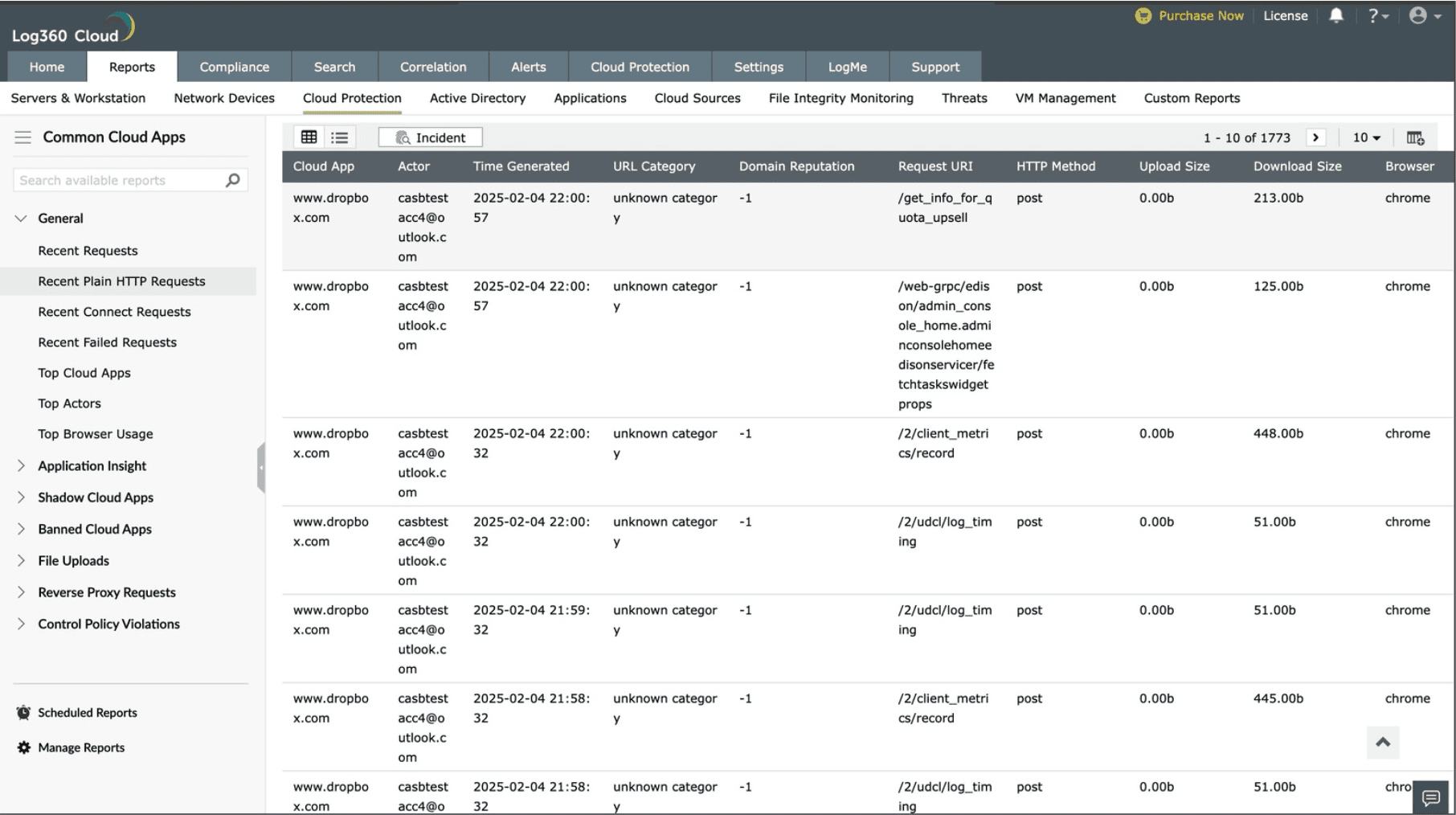Open the Support tab
The height and width of the screenshot is (815, 1456).
pyautogui.click(x=935, y=67)
